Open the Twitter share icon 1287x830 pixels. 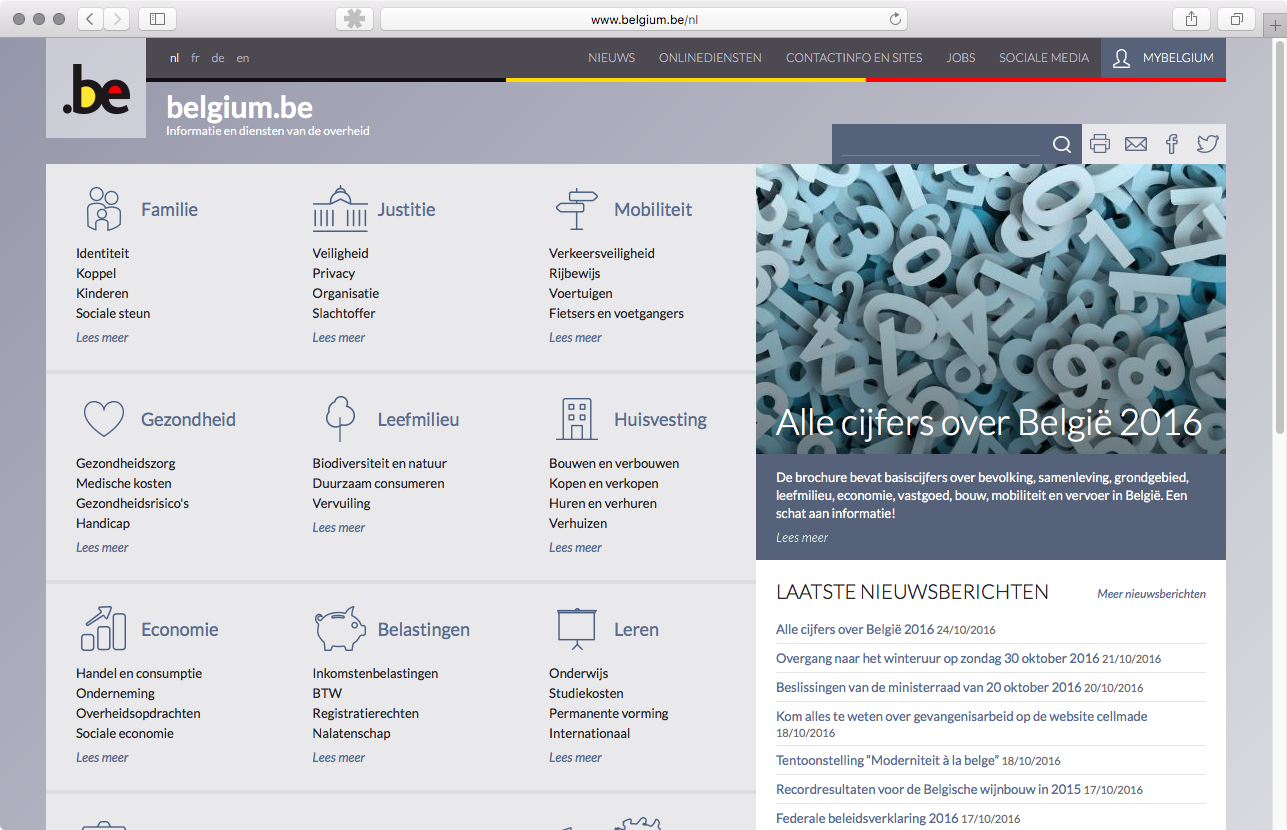(1208, 144)
